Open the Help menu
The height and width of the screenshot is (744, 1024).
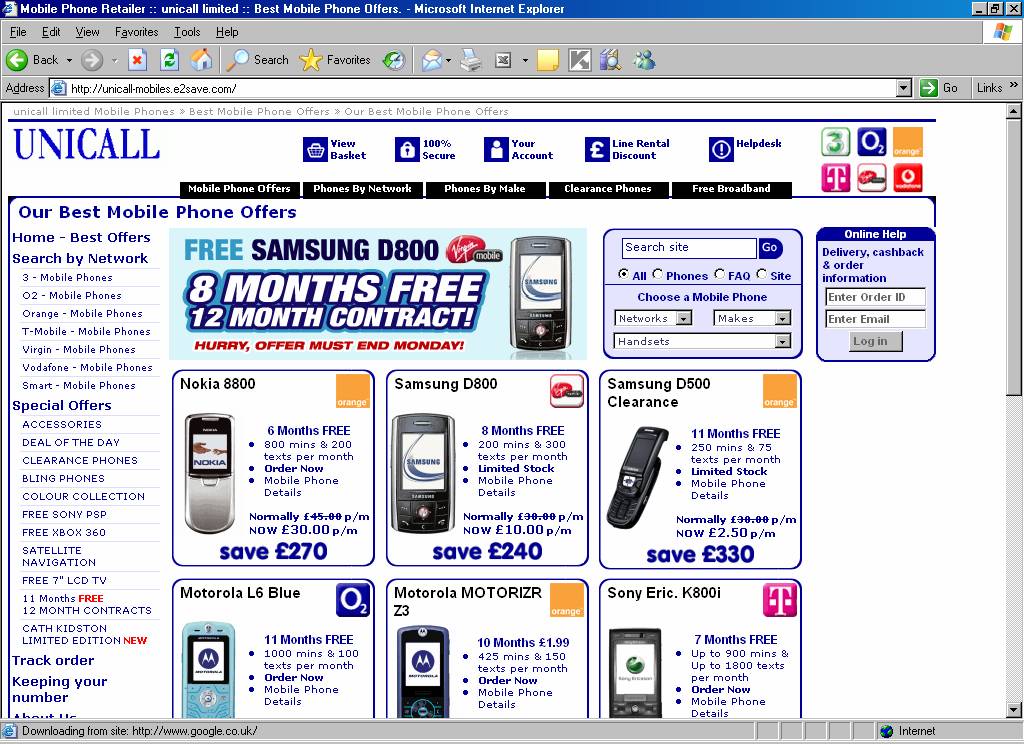pyautogui.click(x=227, y=31)
